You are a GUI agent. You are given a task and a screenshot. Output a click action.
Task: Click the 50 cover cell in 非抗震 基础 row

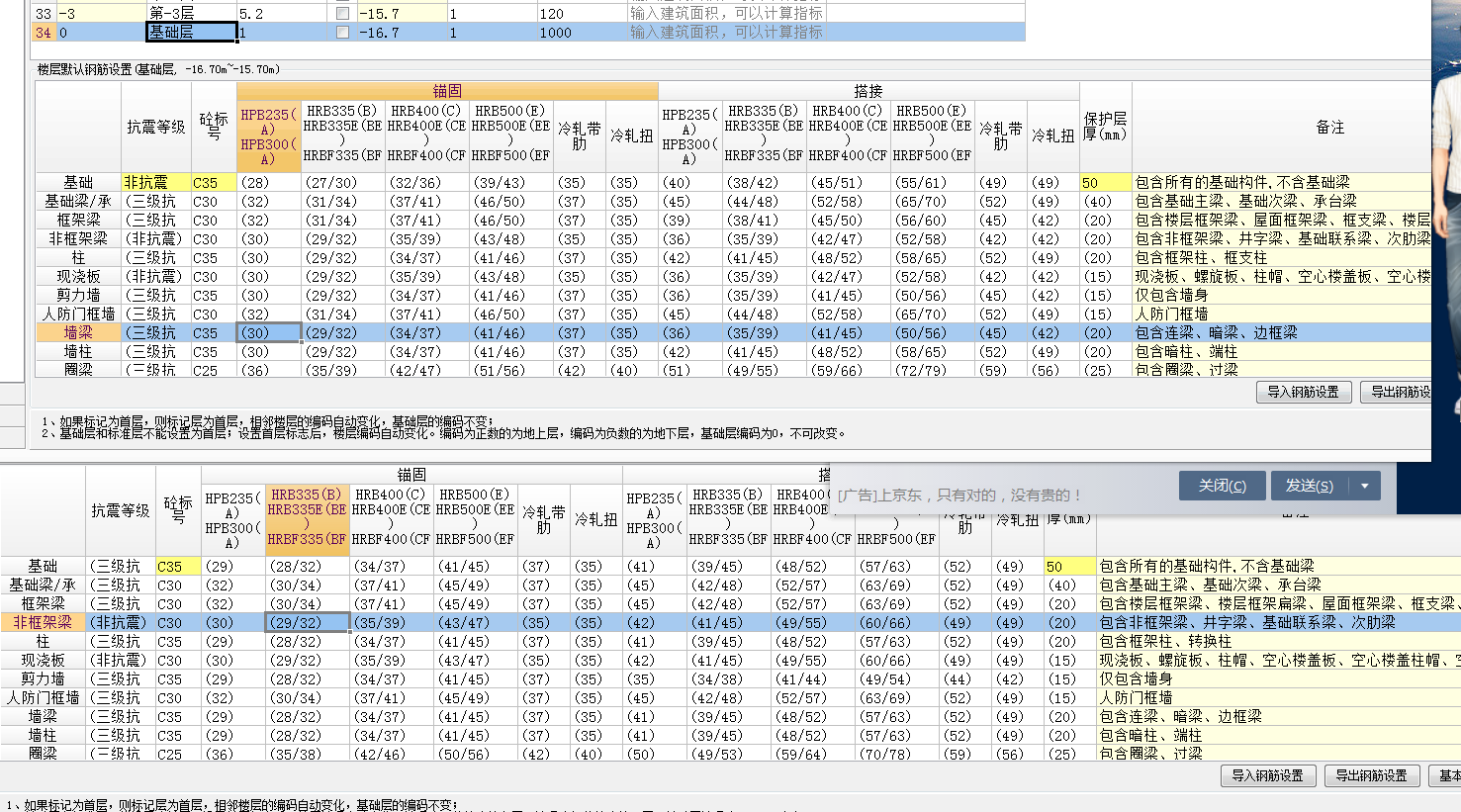pos(1105,183)
